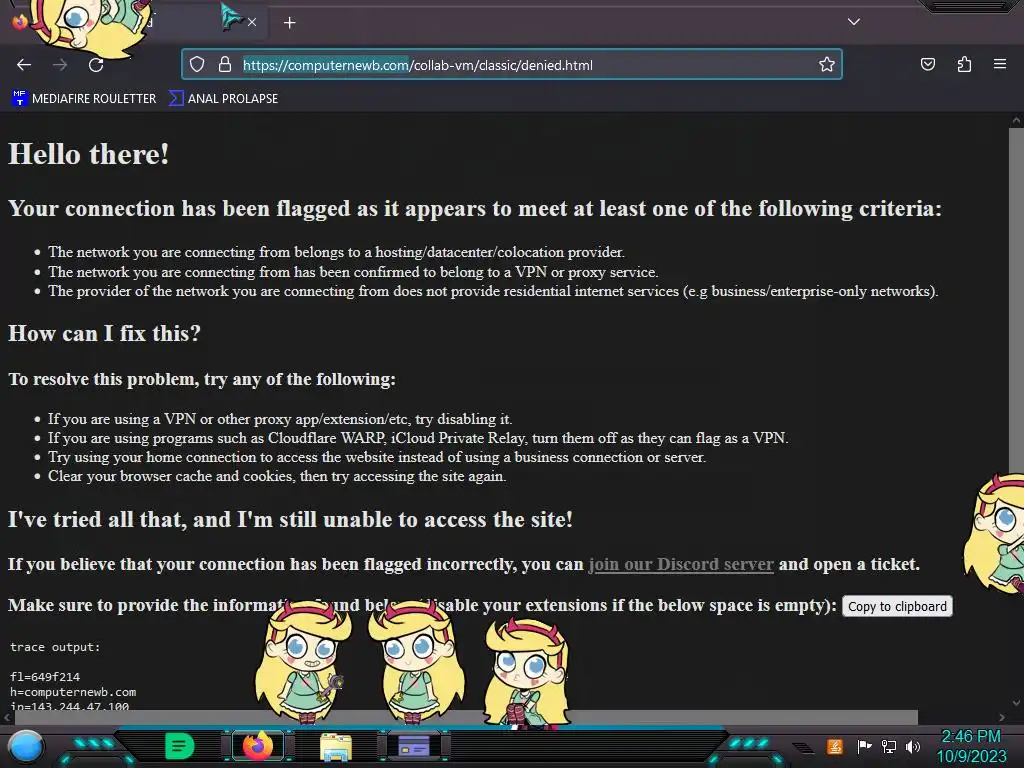Click the orange Java tray icon
The height and width of the screenshot is (768, 1024).
(x=835, y=746)
